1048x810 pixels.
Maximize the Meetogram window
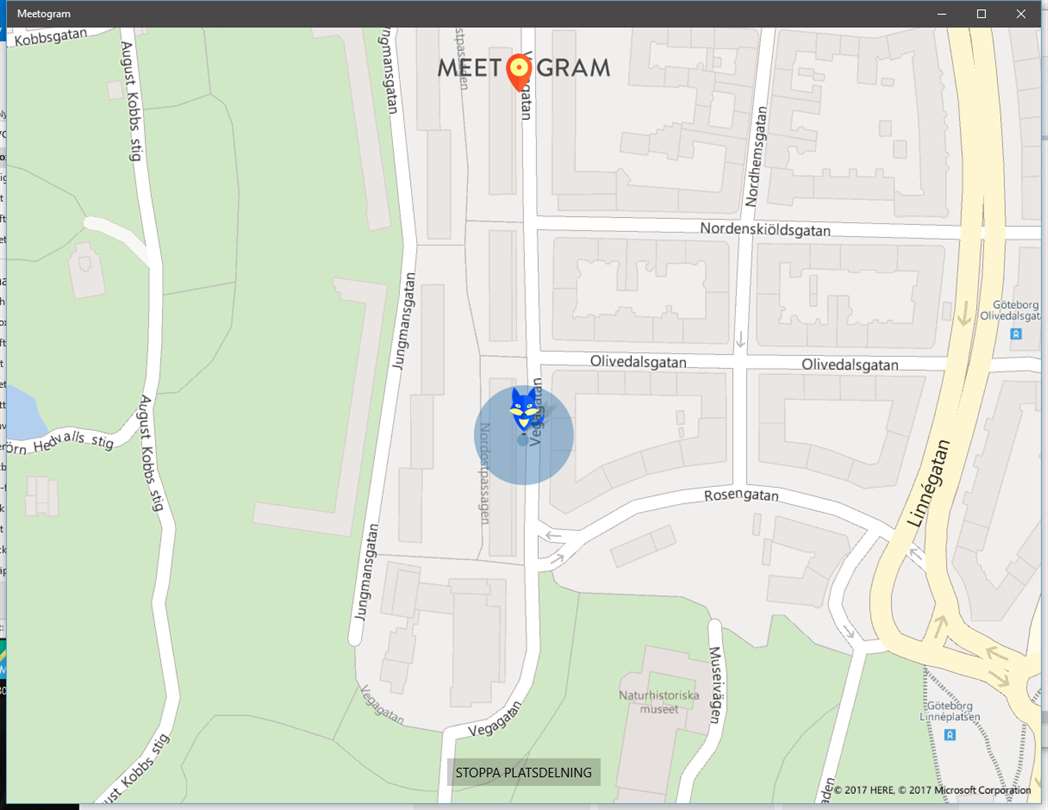[x=981, y=13]
